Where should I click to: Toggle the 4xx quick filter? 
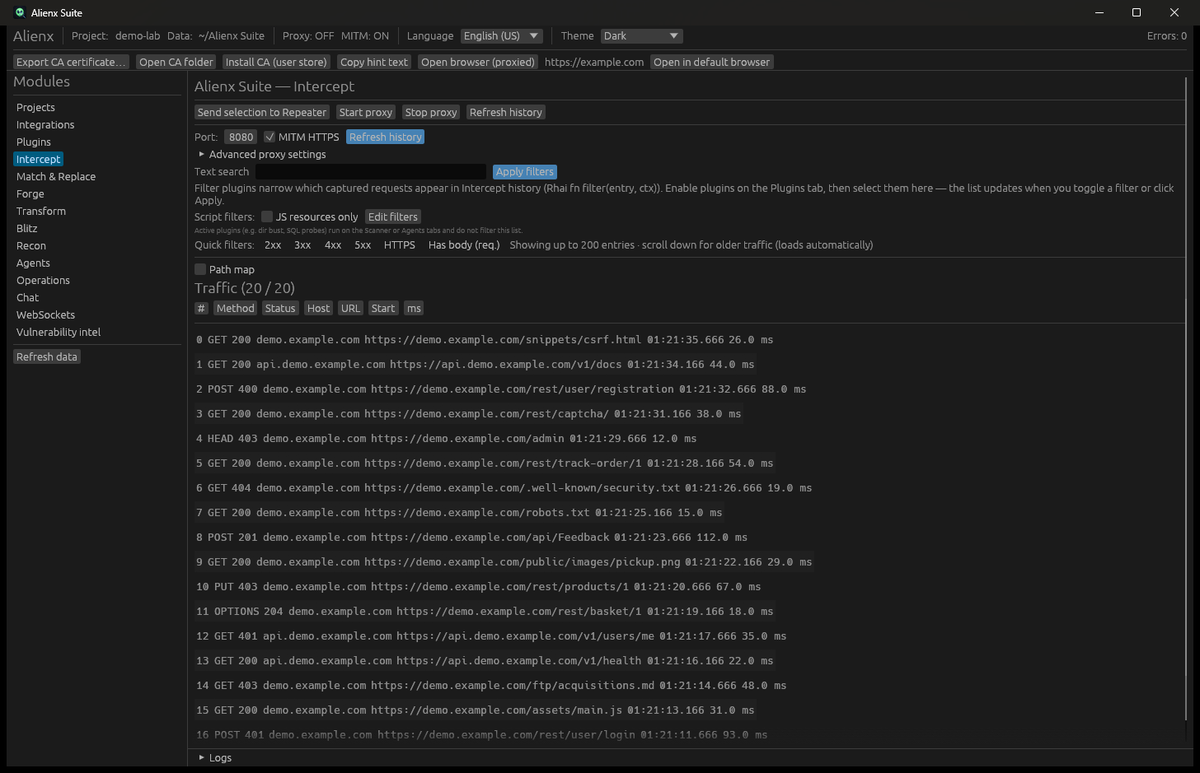pos(333,245)
